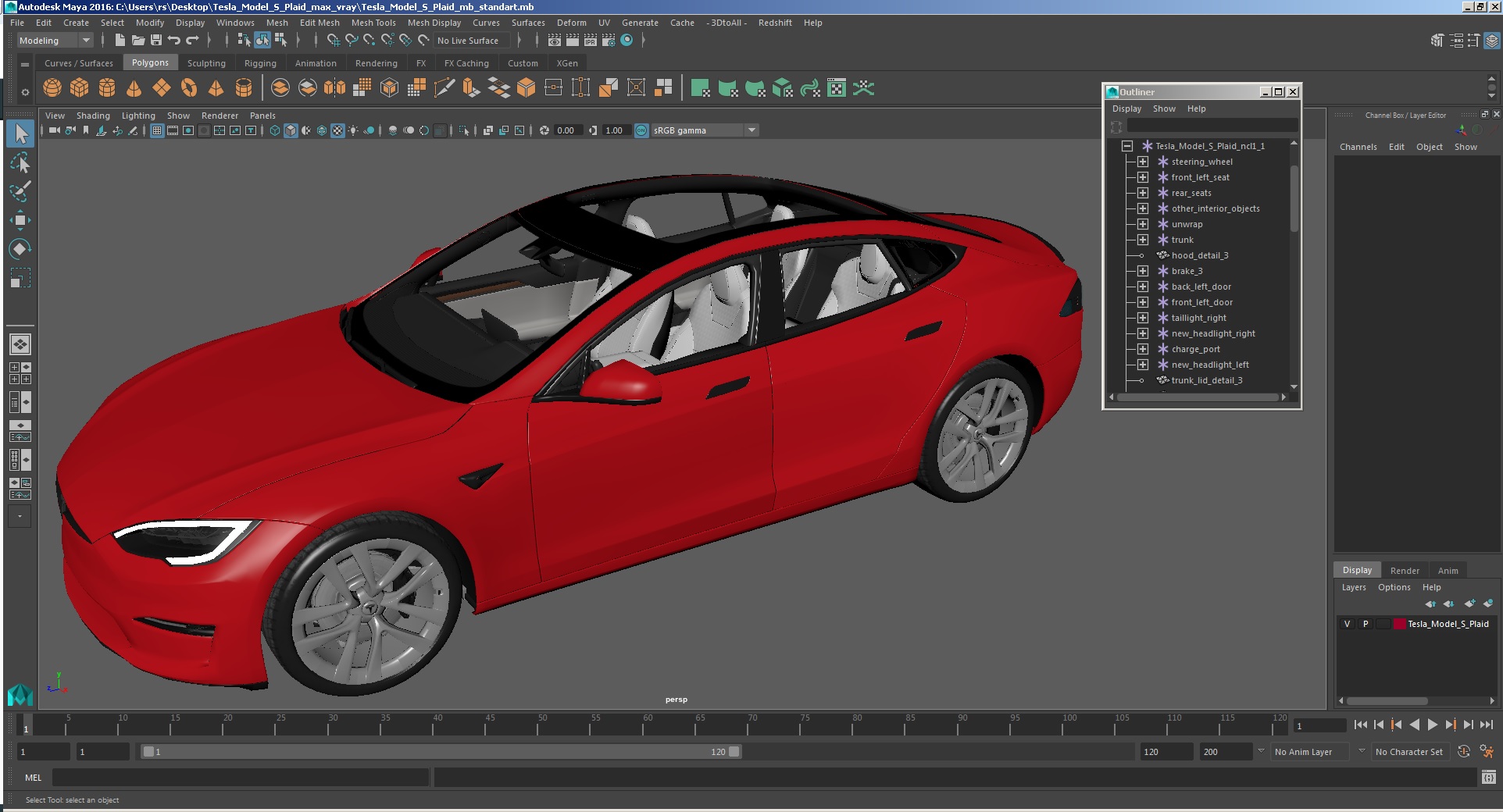Open the Redshift menu
Screen dimensions: 1503x812
pyautogui.click(x=775, y=23)
